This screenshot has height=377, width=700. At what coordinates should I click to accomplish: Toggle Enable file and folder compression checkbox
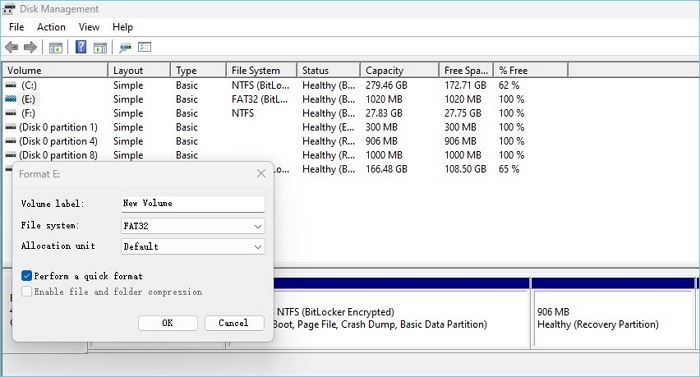(26, 291)
